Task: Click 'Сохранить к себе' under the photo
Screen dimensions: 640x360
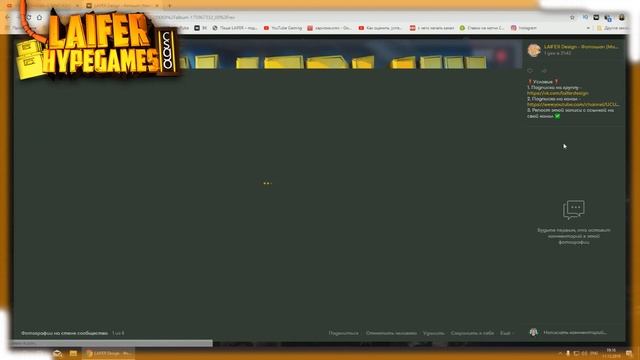Action: (x=472, y=333)
